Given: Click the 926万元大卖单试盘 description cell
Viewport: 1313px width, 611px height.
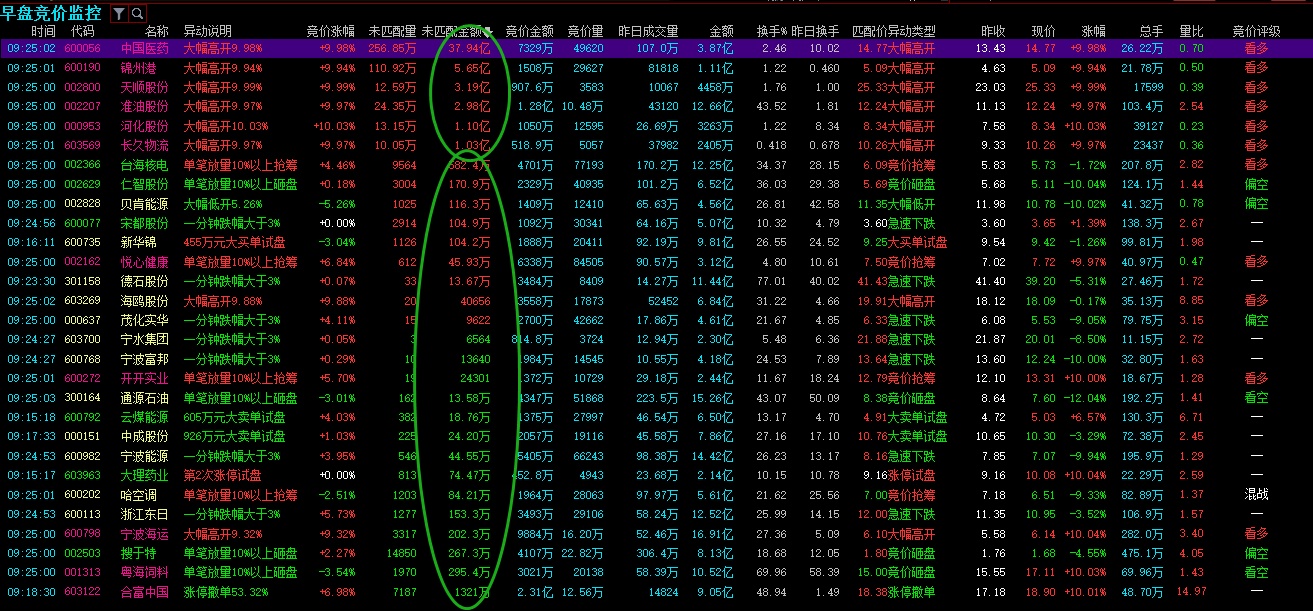Looking at the screenshot, I should (234, 437).
